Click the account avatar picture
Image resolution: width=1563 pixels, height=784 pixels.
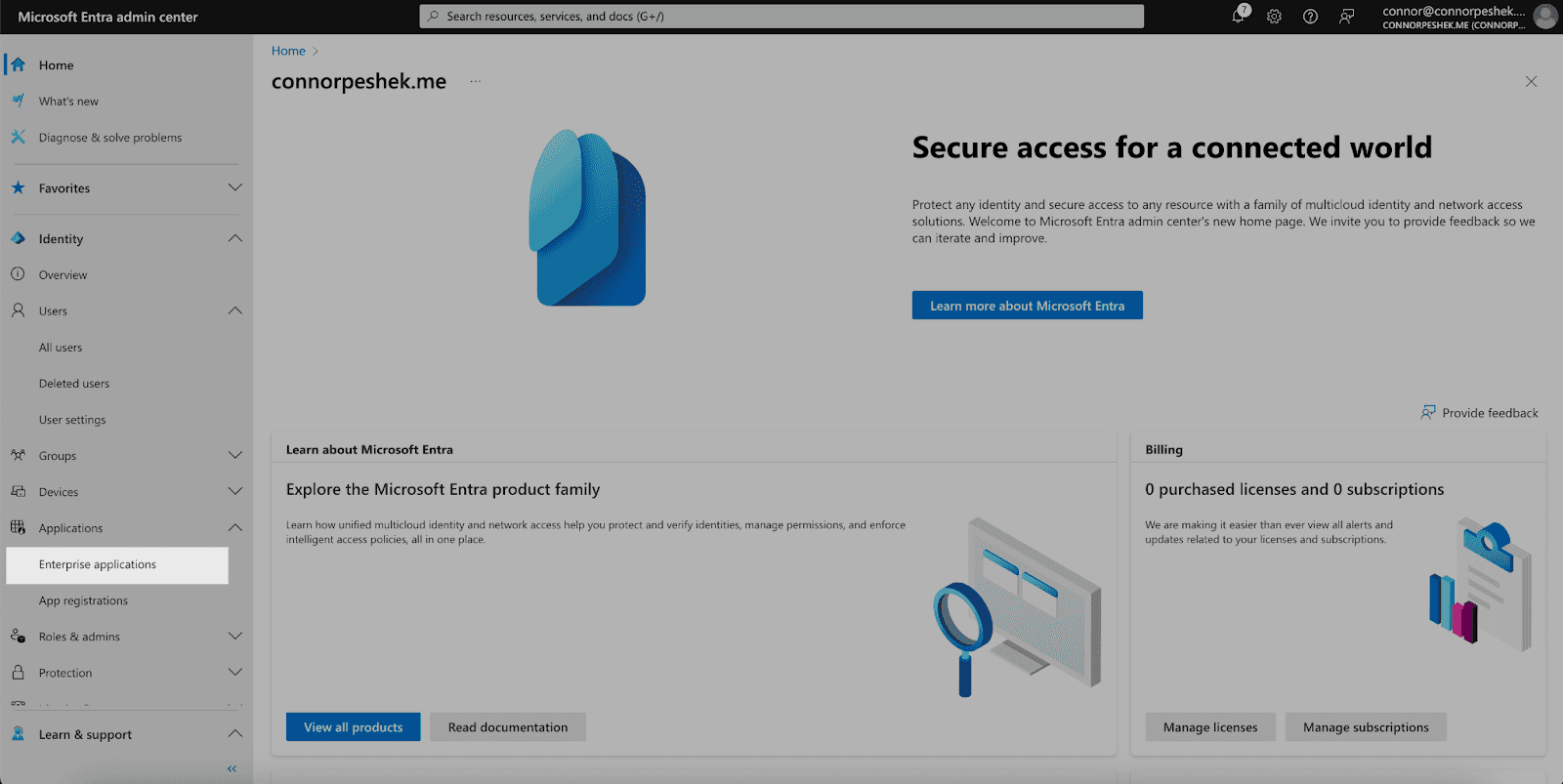1545,17
